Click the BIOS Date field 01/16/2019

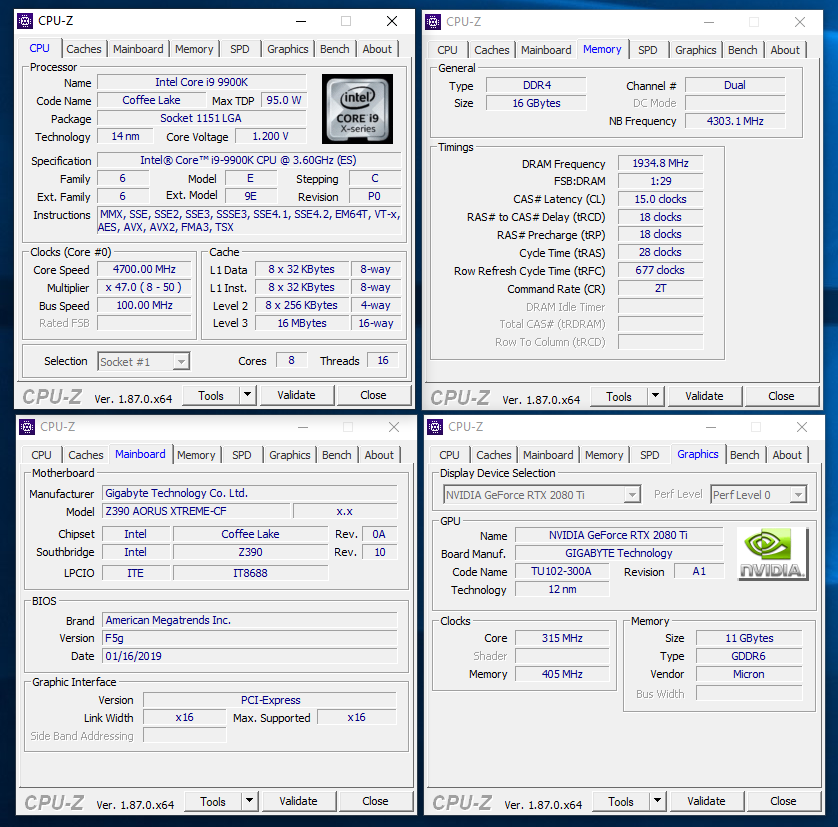pyautogui.click(x=250, y=656)
